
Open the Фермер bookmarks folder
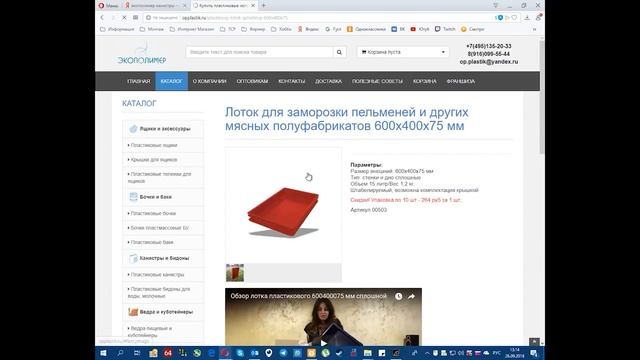pyautogui.click(x=253, y=29)
